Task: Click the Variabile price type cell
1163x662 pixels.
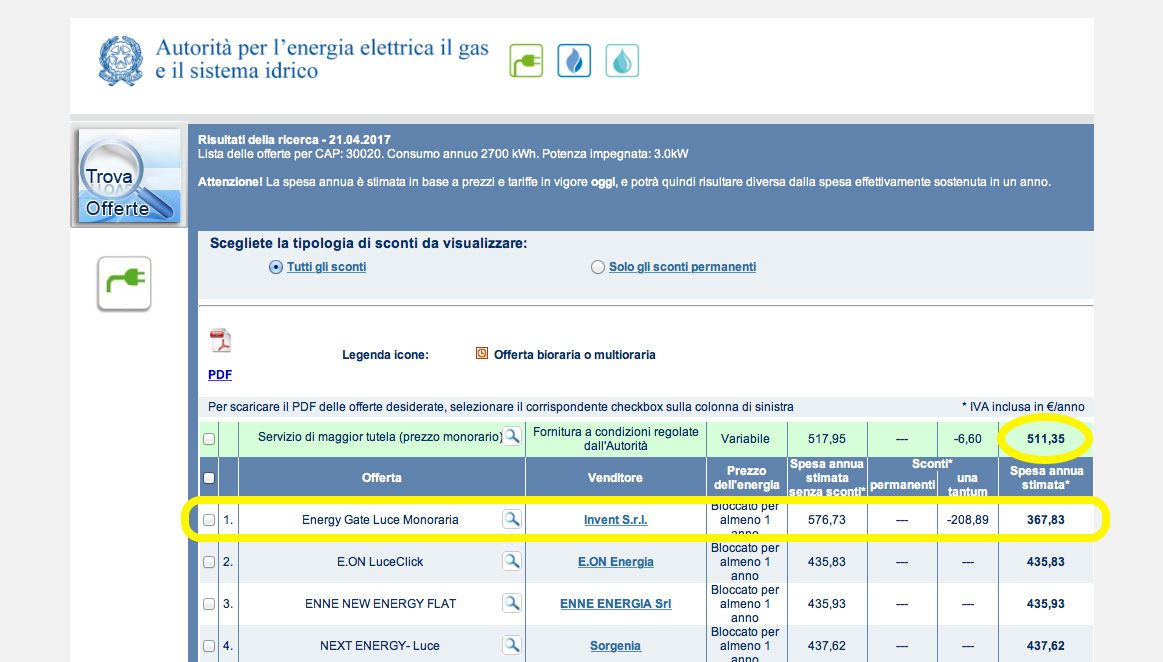Action: click(x=745, y=439)
